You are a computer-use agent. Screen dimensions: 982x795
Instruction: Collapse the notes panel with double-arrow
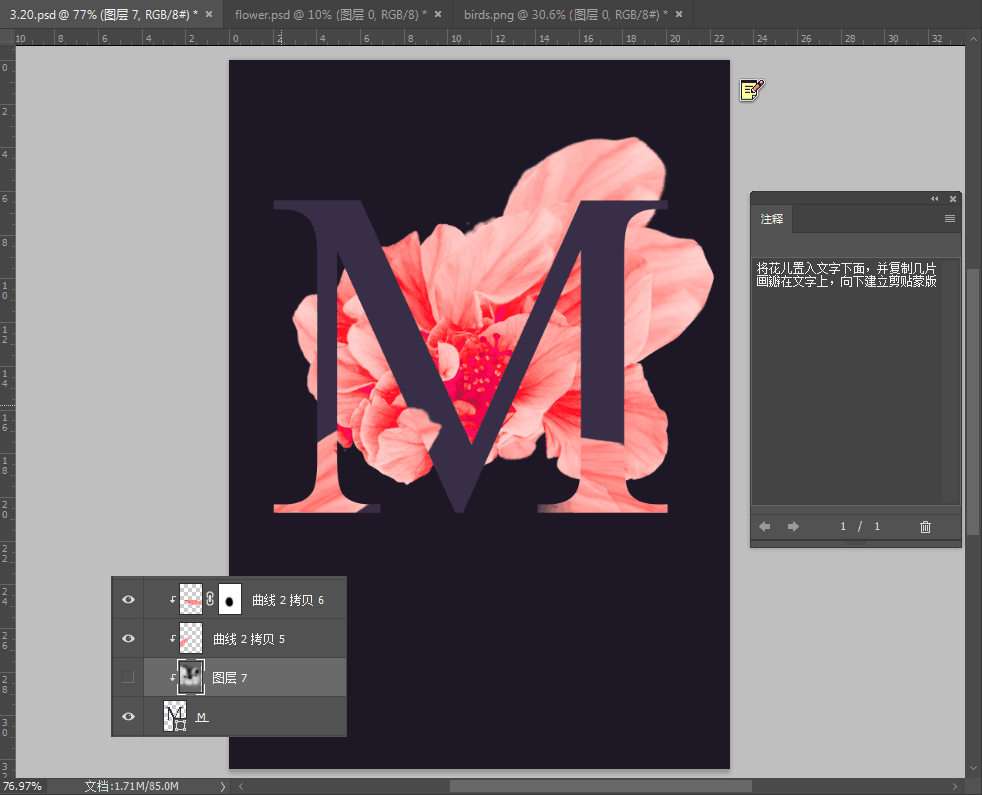pyautogui.click(x=935, y=199)
